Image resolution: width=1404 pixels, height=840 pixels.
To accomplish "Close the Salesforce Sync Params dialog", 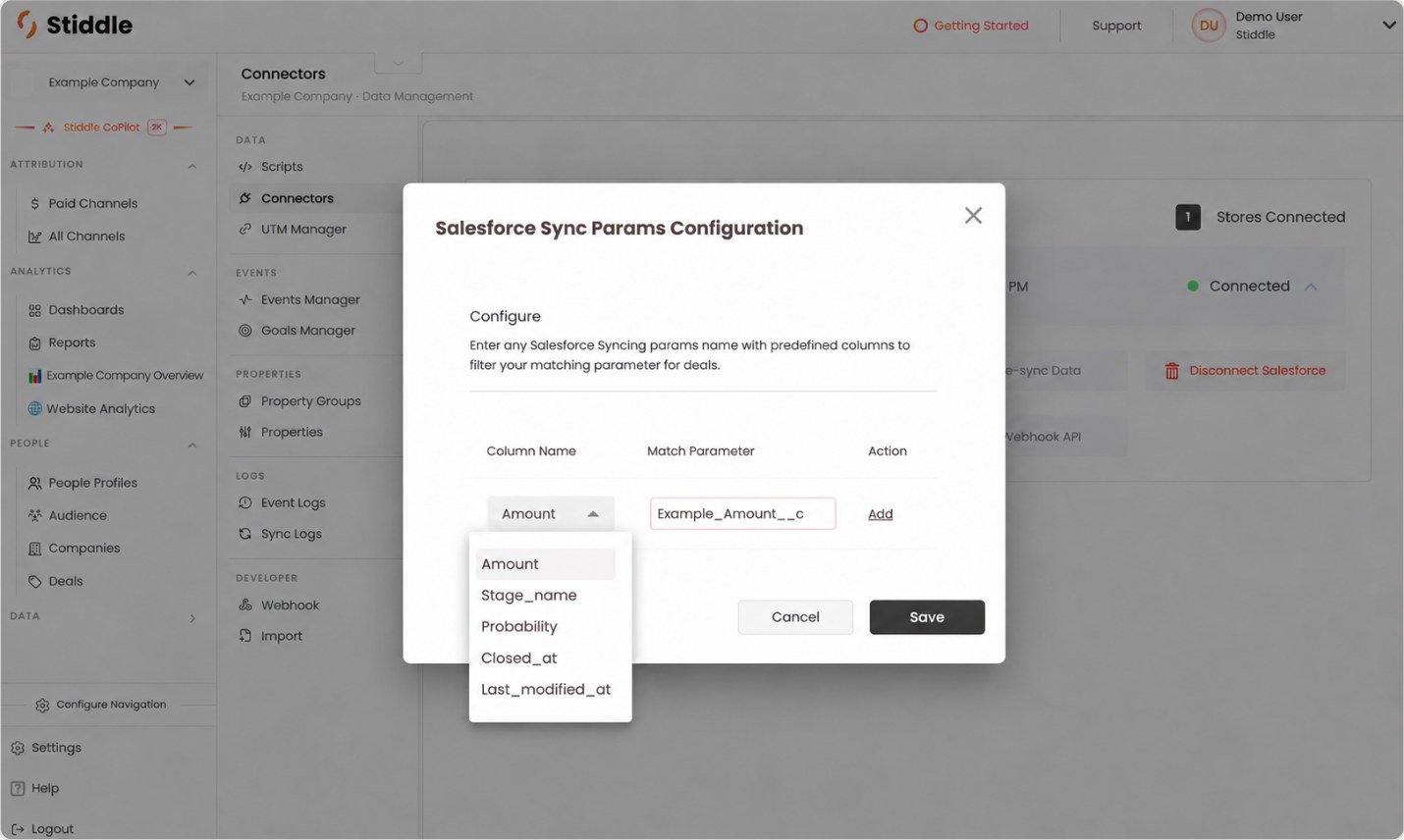I will tap(973, 216).
